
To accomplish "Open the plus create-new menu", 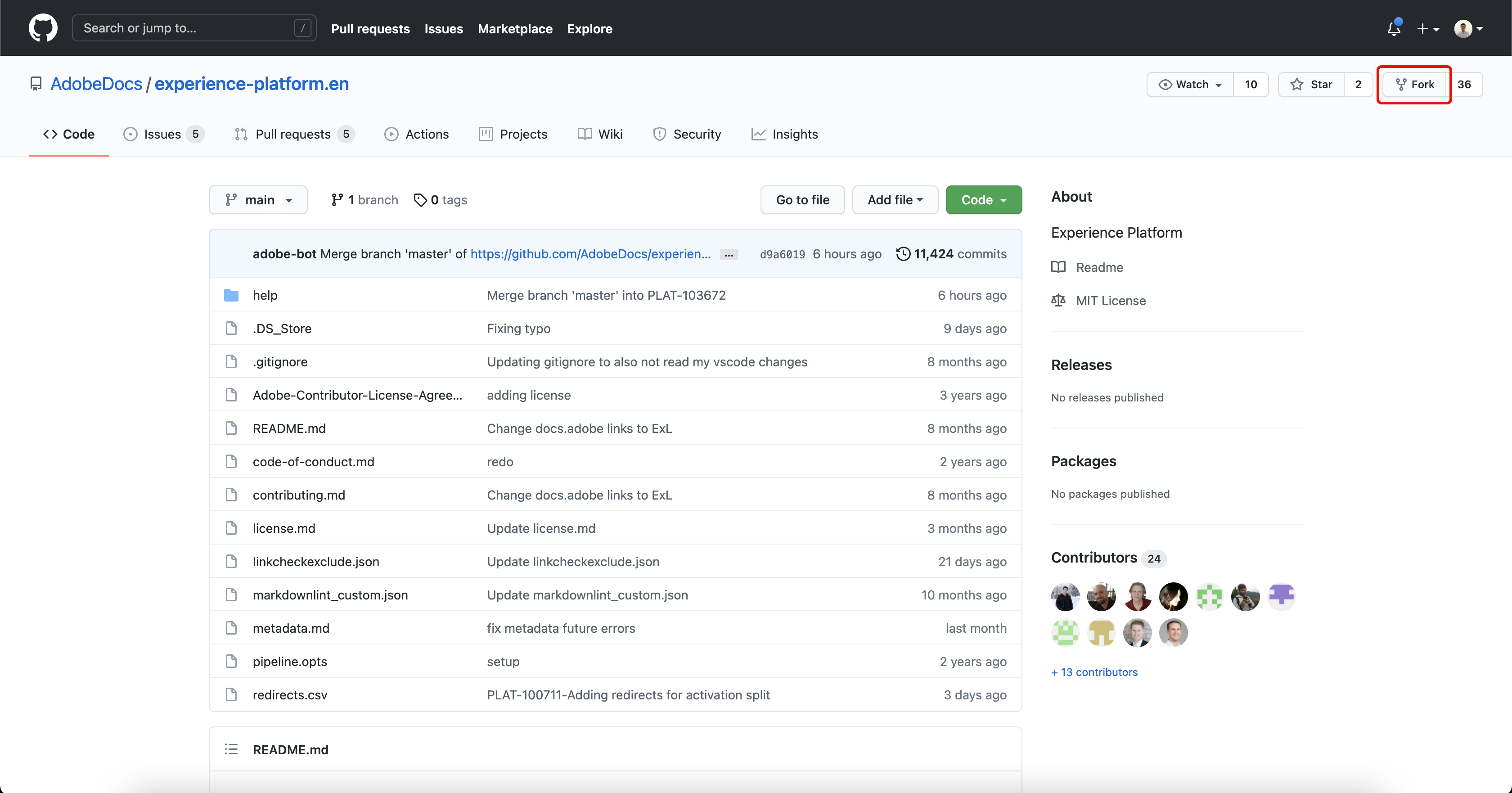I will pyautogui.click(x=1427, y=28).
